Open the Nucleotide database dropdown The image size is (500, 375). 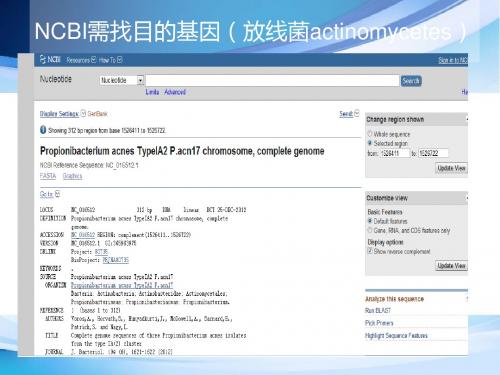122,80
